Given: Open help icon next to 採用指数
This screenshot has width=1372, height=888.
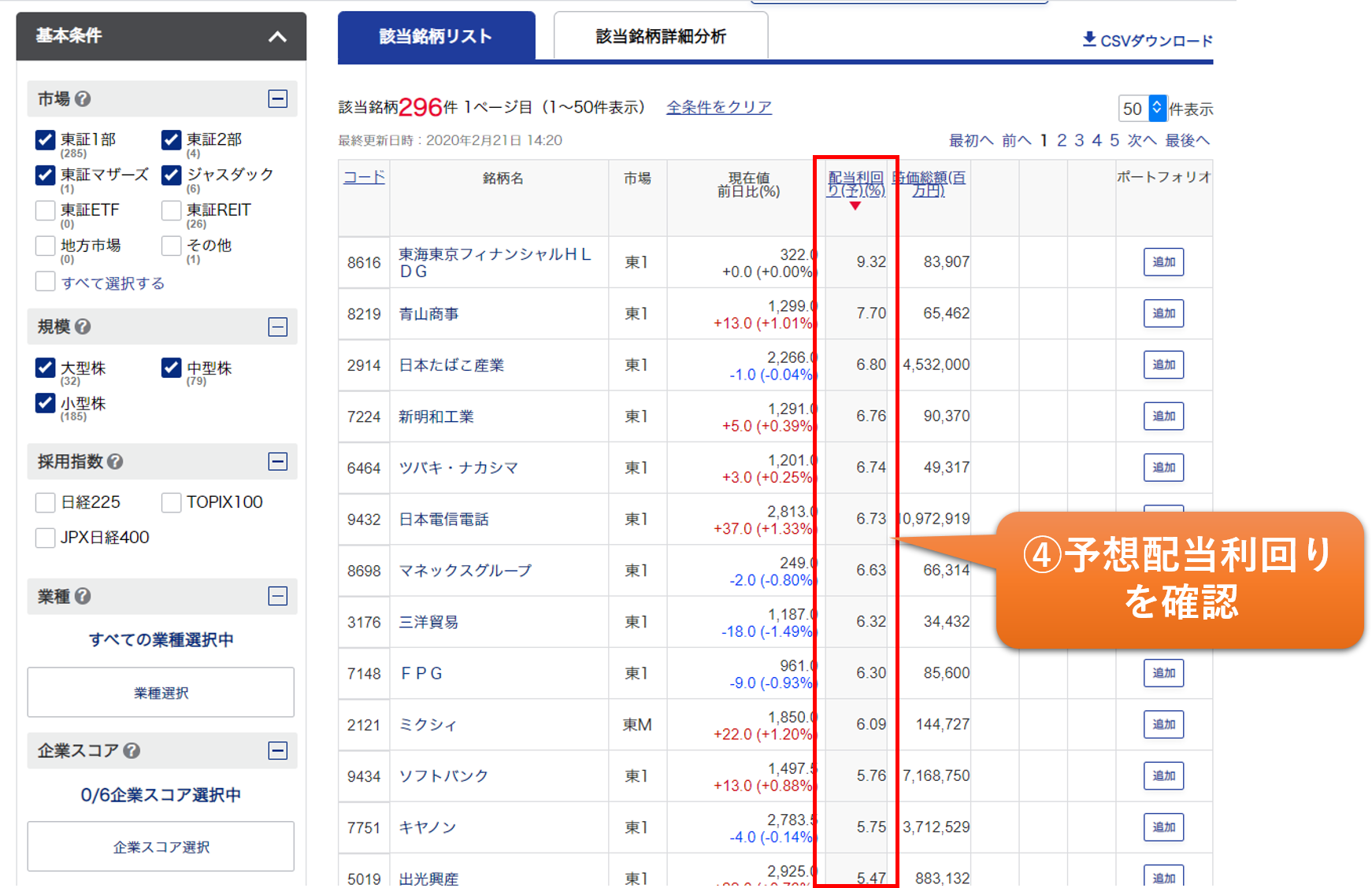Looking at the screenshot, I should click(115, 462).
